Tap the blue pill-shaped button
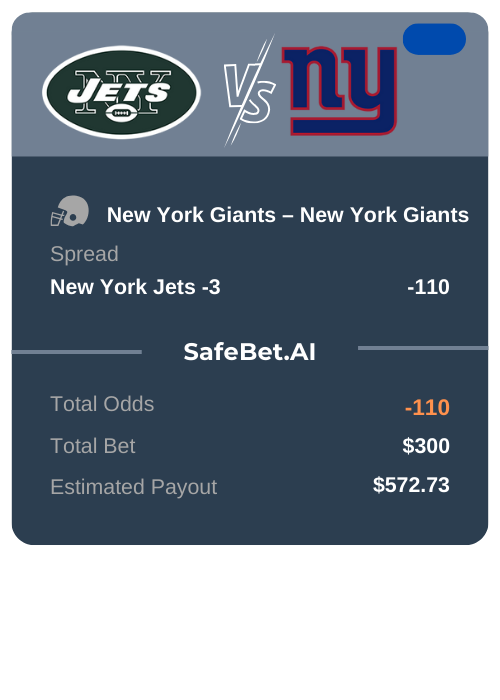 click(434, 39)
